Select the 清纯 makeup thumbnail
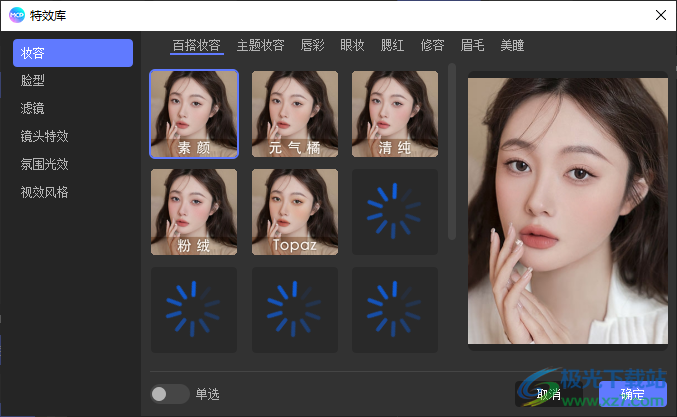This screenshot has width=677, height=417. (395, 114)
